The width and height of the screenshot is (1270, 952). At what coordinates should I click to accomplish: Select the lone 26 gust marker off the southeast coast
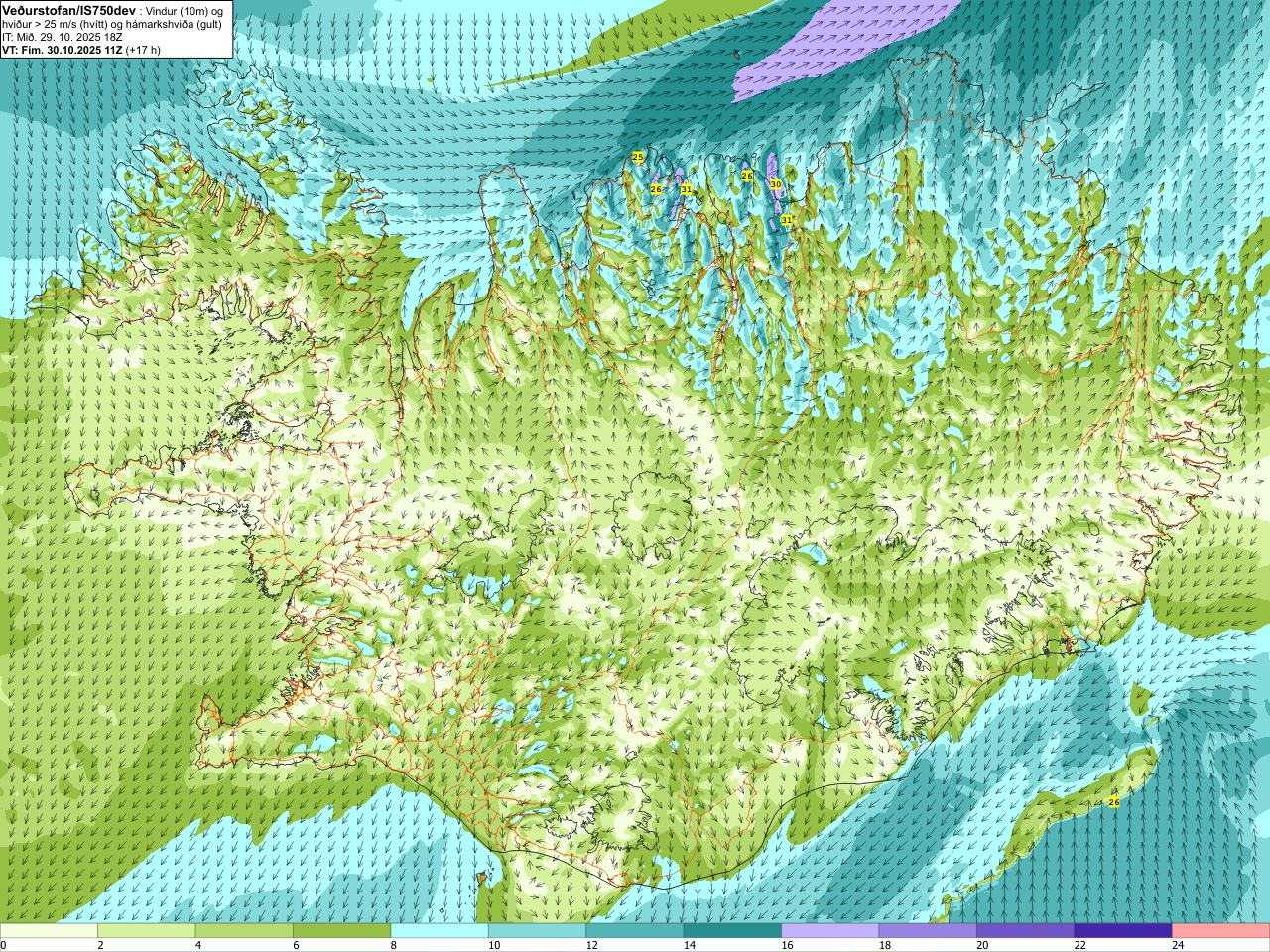tap(1113, 801)
